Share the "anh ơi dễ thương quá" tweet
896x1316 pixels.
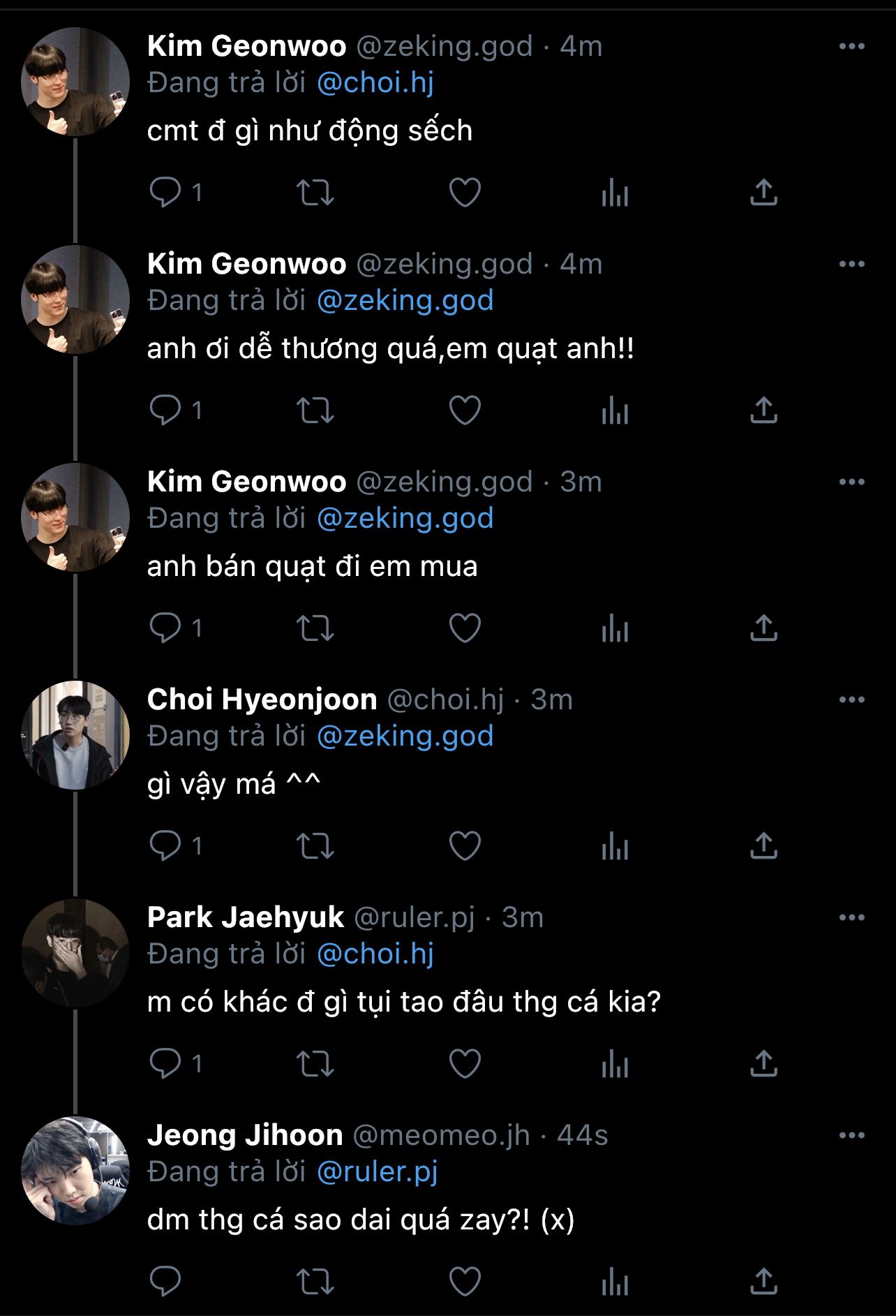[763, 410]
